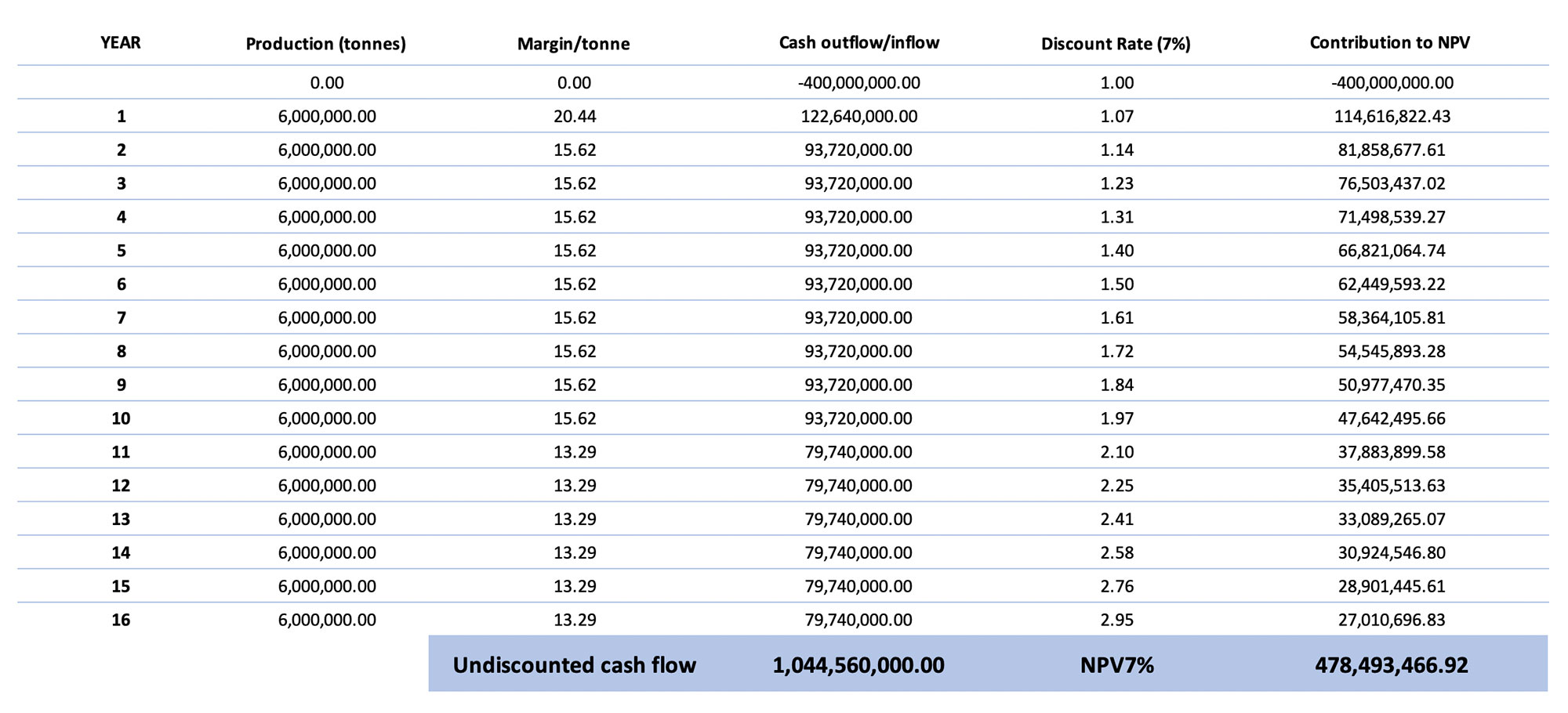Viewport: 1568px width, 713px height.
Task: Select the discount rate 1.00 cell
Action: [x=1117, y=82]
